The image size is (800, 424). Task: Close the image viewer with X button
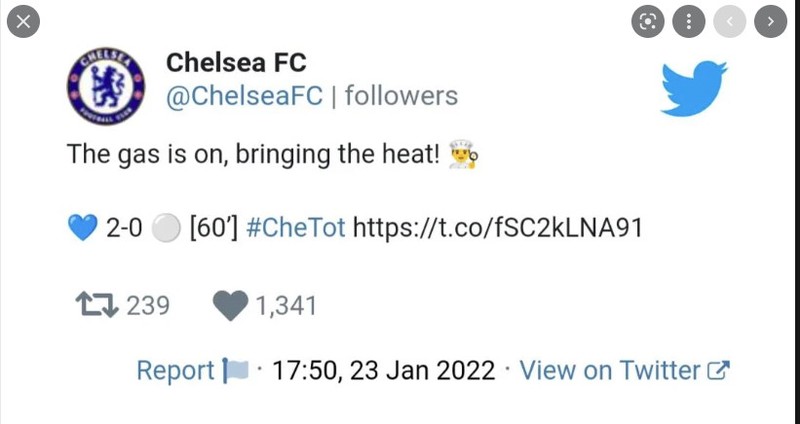(23, 21)
